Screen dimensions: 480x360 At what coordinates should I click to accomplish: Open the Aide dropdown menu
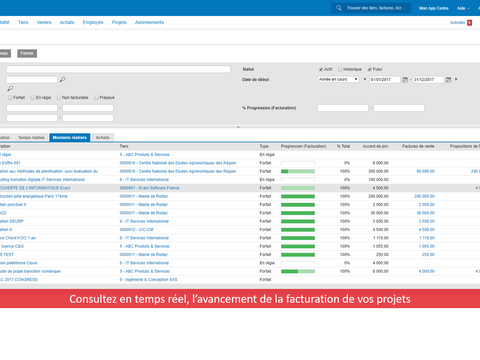click(x=463, y=8)
